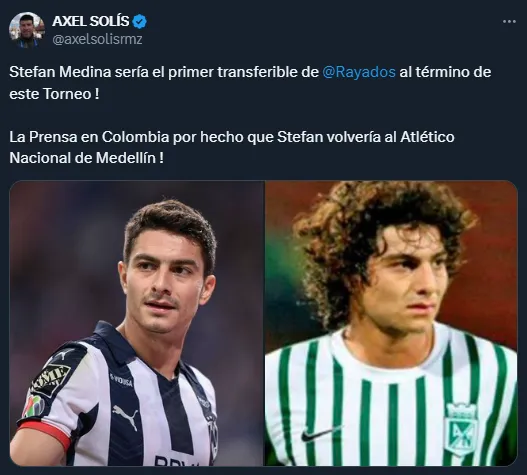527x475 pixels.
Task: Click the blue verified badge
Action: (x=139, y=21)
